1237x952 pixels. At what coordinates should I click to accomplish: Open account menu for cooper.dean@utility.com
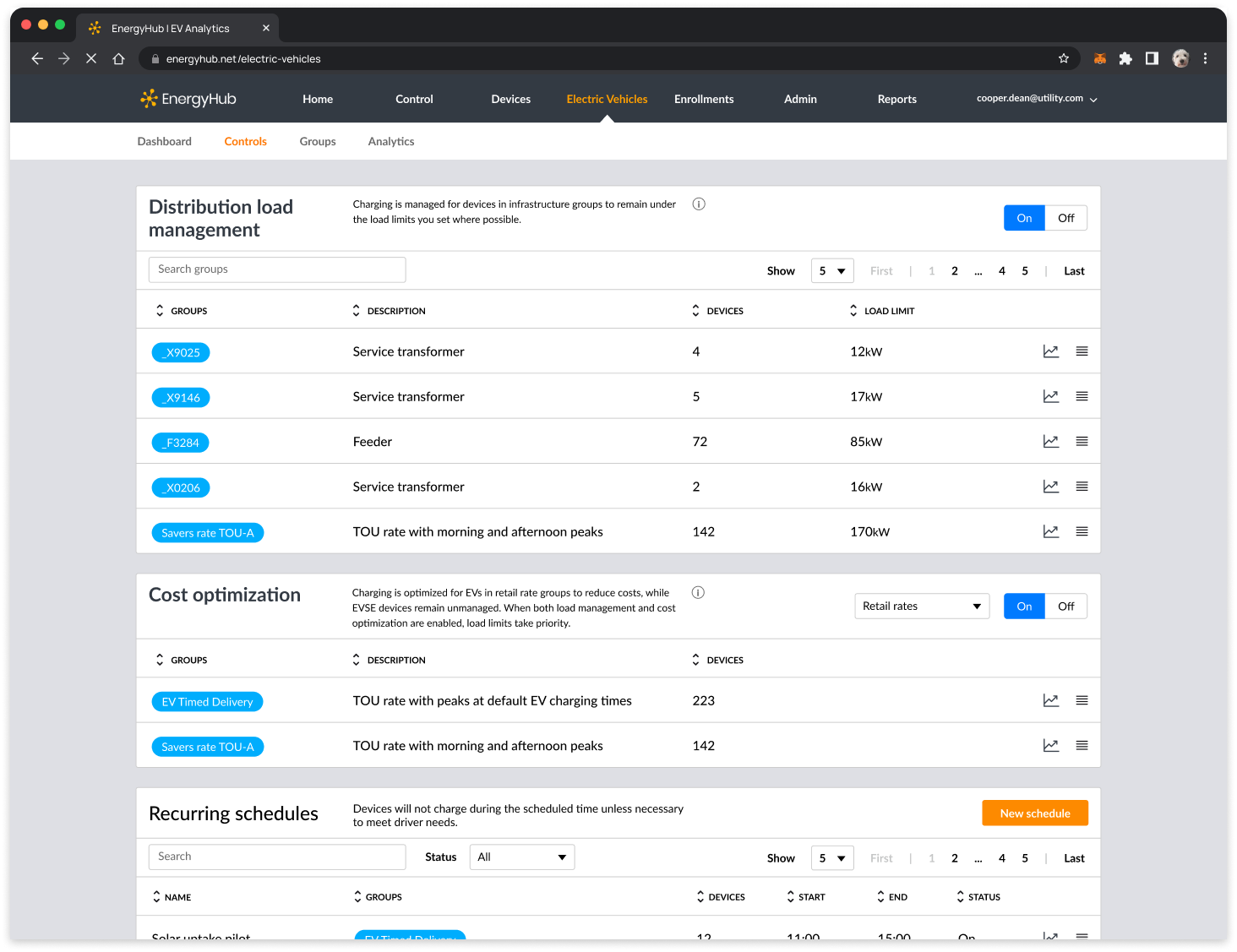1036,99
